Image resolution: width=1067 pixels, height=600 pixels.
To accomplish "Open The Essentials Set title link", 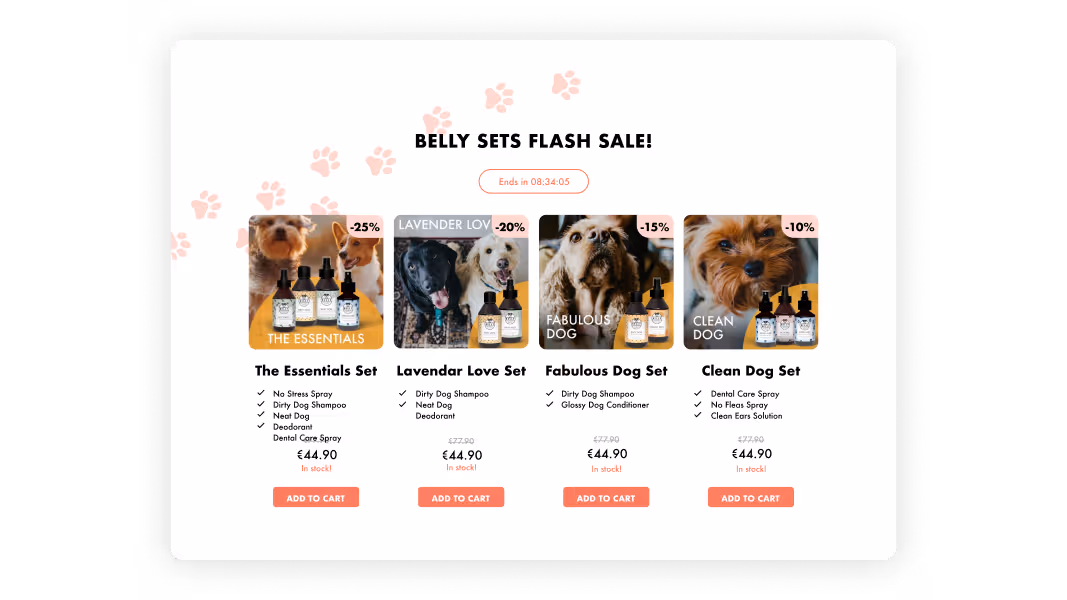I will [316, 371].
